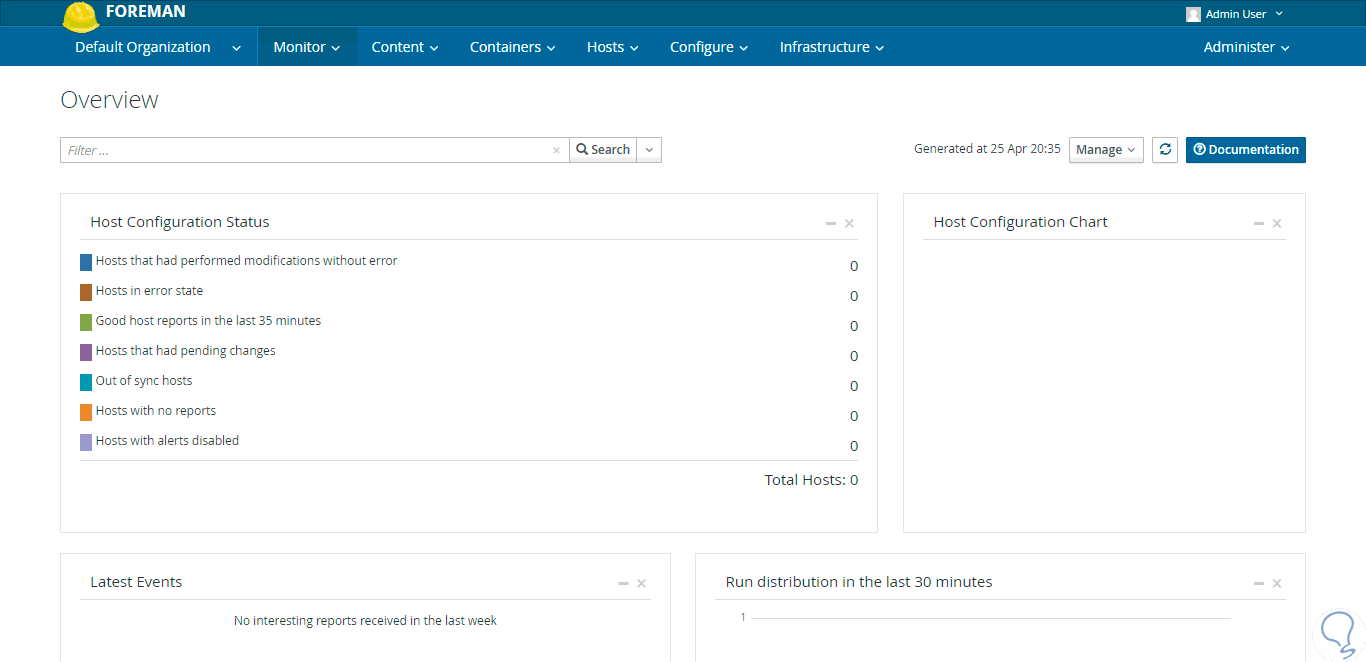The image size is (1366, 662).
Task: Open the Infrastructure menu
Action: [831, 47]
